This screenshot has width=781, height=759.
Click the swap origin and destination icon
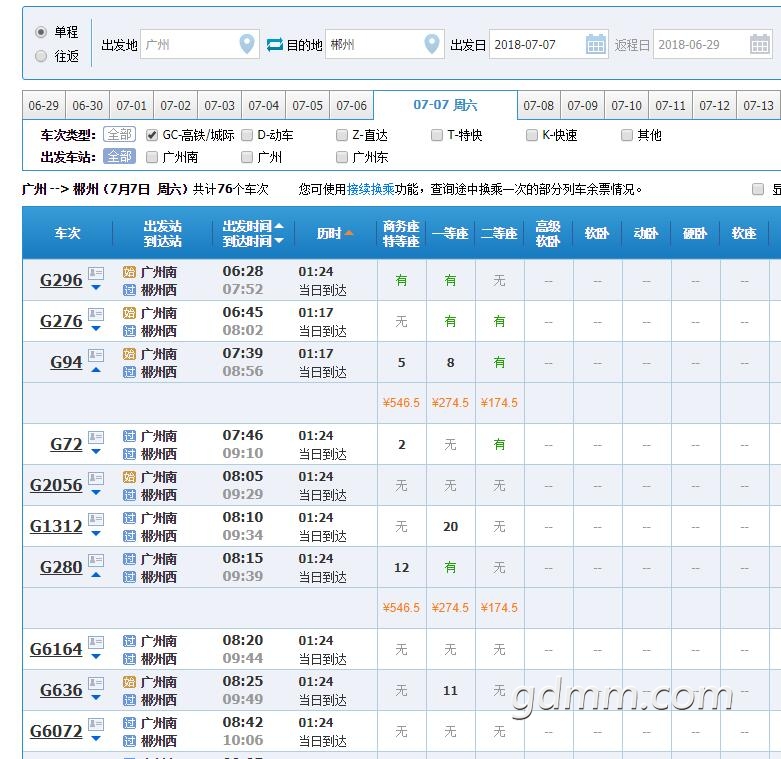(x=275, y=45)
